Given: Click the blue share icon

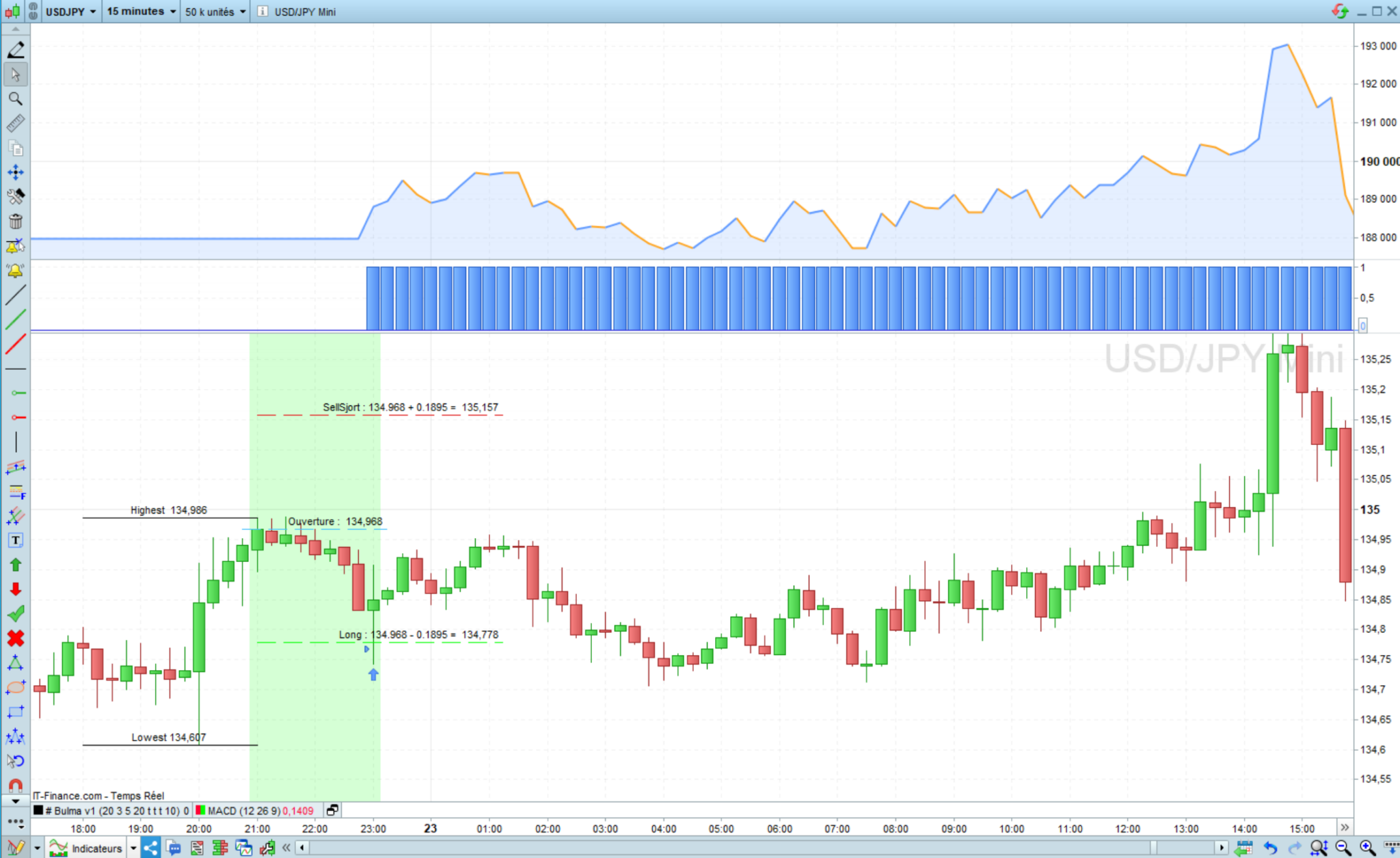Looking at the screenshot, I should 150,848.
